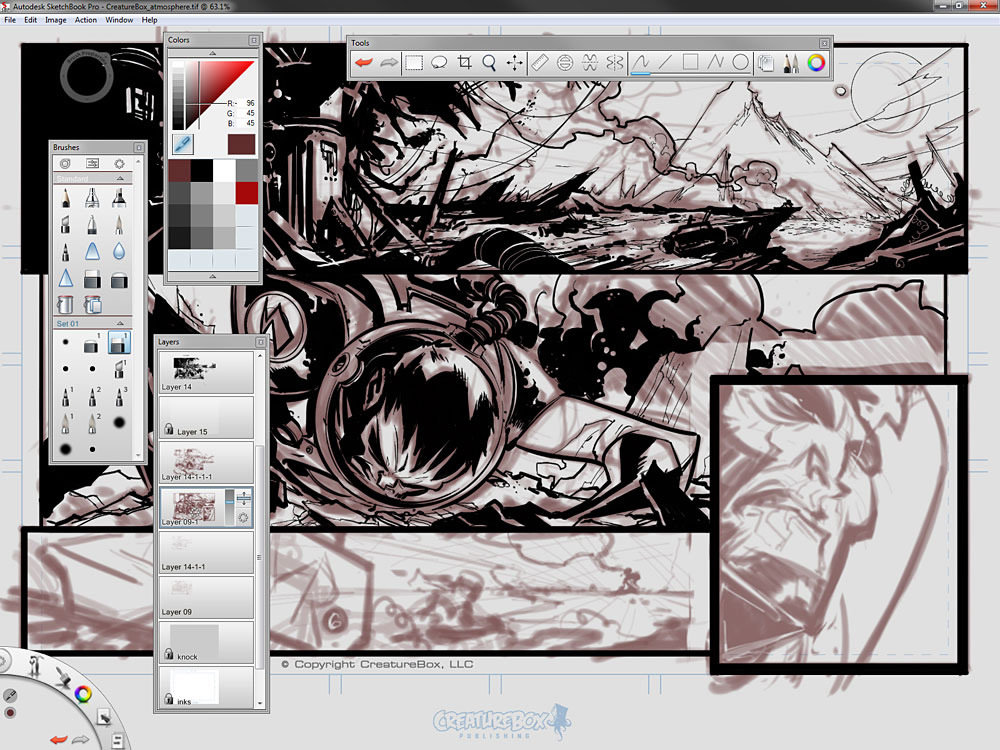Select the hard eraser in Standard set

[92, 279]
